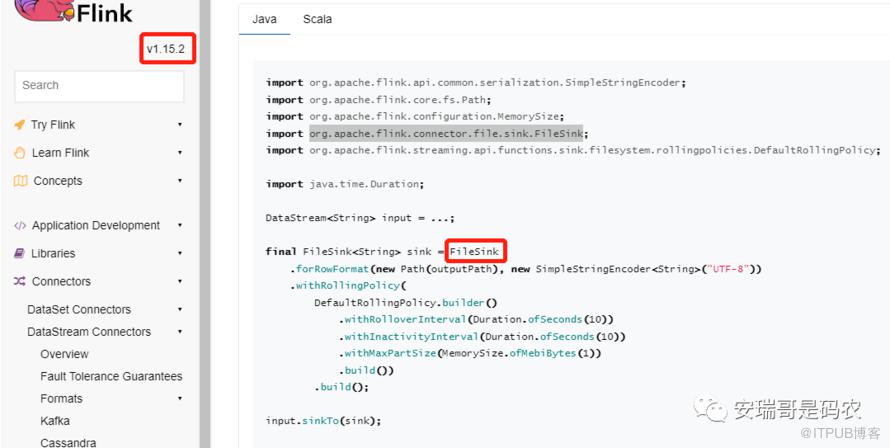The image size is (890, 448).
Task: Click the book icon beside Libraries
Action: pos(20,254)
